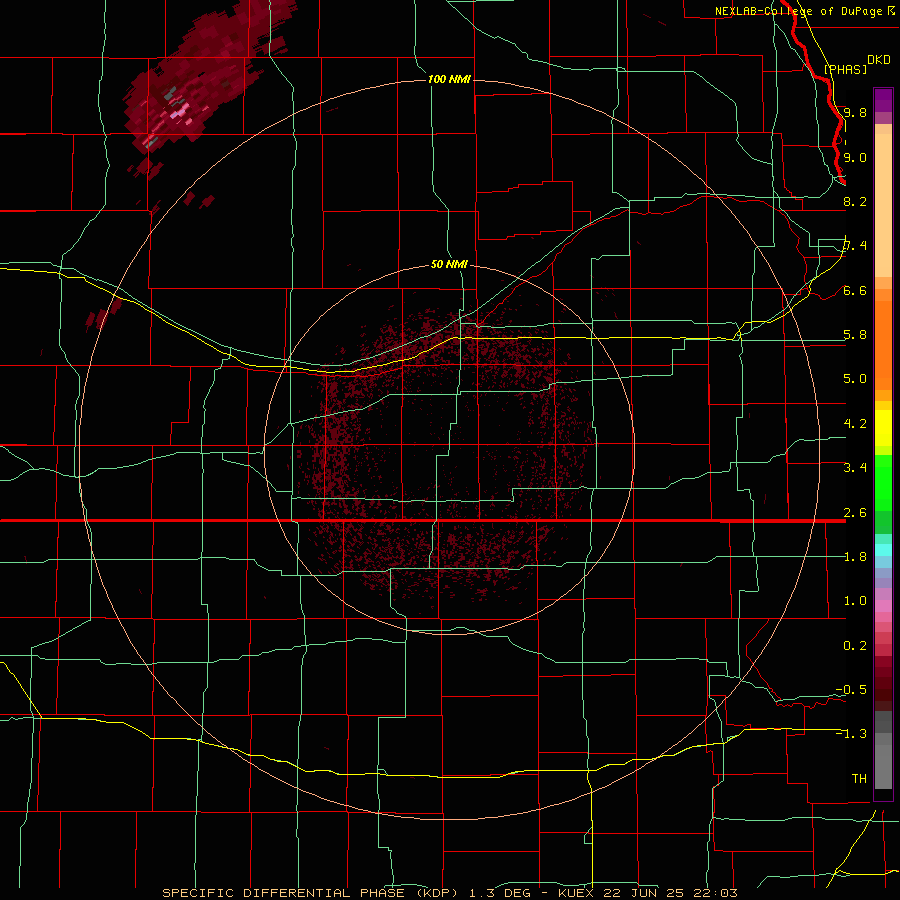Pick the pink segment of the color bar
This screenshot has width=900, height=900.
(x=883, y=606)
